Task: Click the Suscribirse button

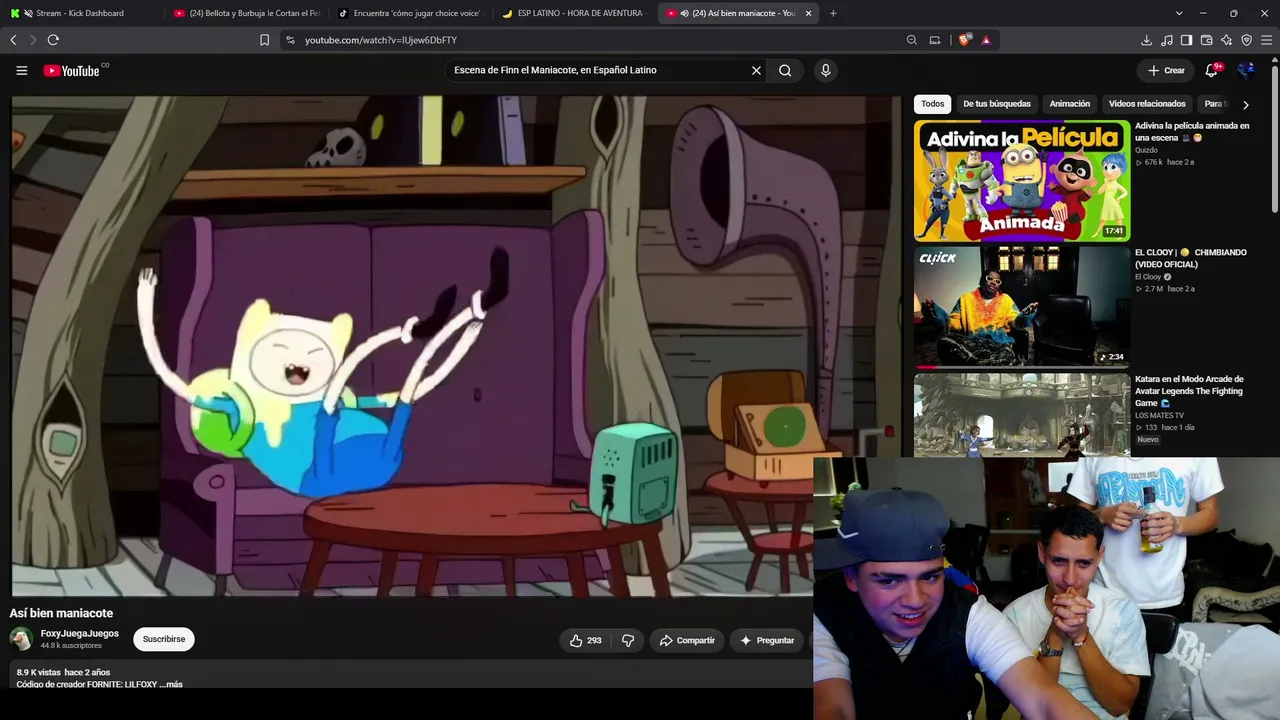Action: (x=164, y=639)
